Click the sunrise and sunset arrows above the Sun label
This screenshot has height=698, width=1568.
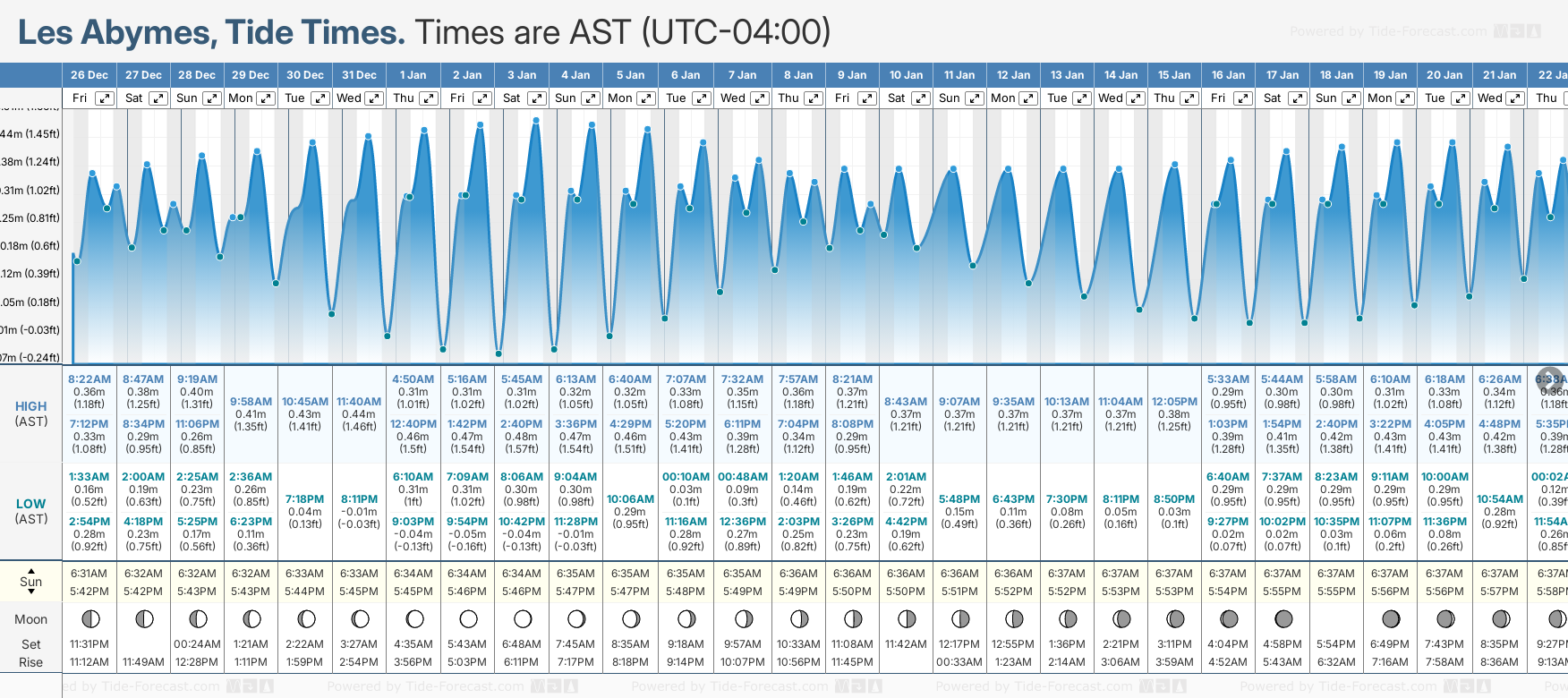31,573
